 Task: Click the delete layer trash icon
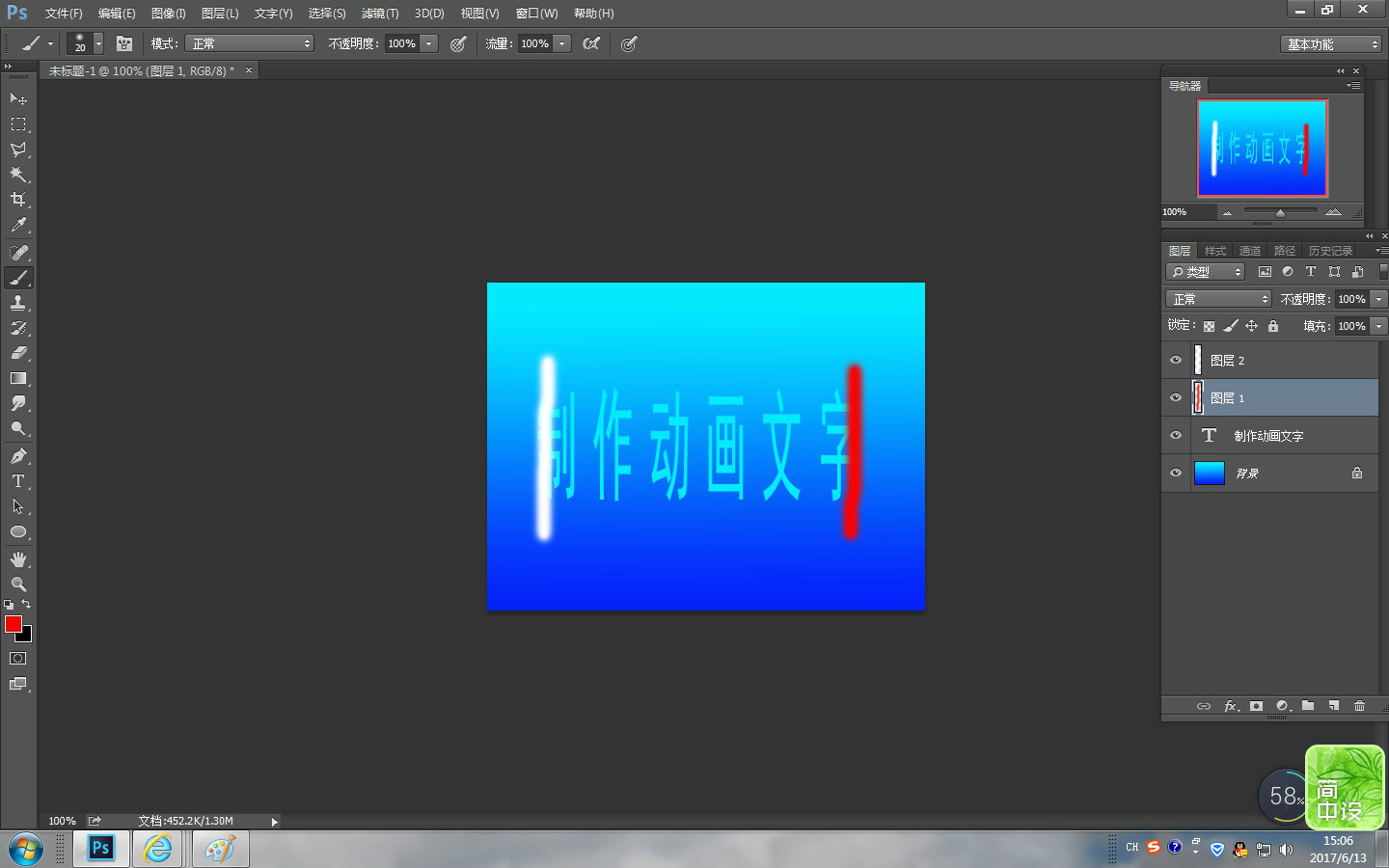(1359, 706)
